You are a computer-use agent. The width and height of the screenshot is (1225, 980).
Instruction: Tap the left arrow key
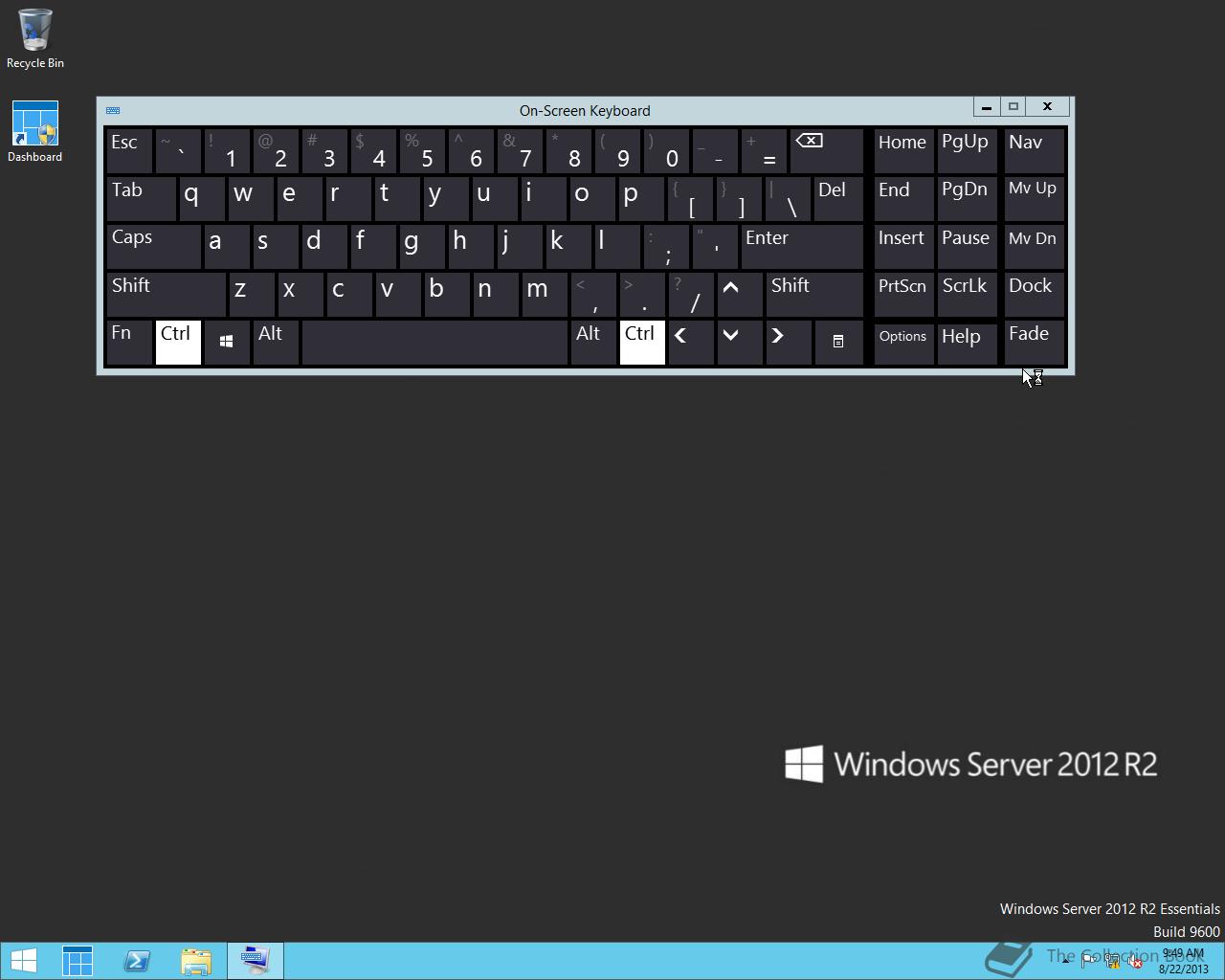point(691,342)
